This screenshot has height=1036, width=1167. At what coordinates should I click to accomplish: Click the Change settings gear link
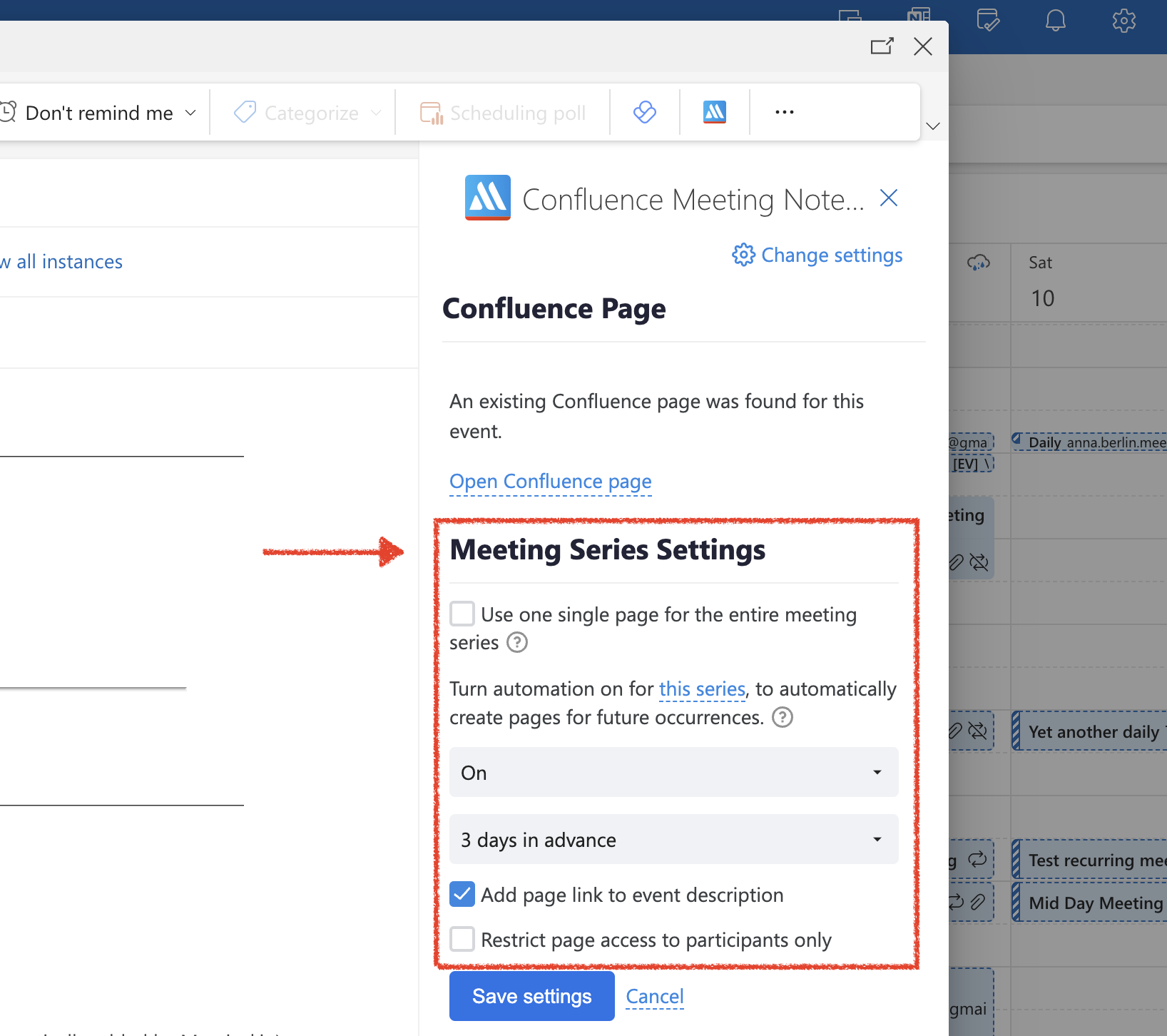(x=817, y=255)
